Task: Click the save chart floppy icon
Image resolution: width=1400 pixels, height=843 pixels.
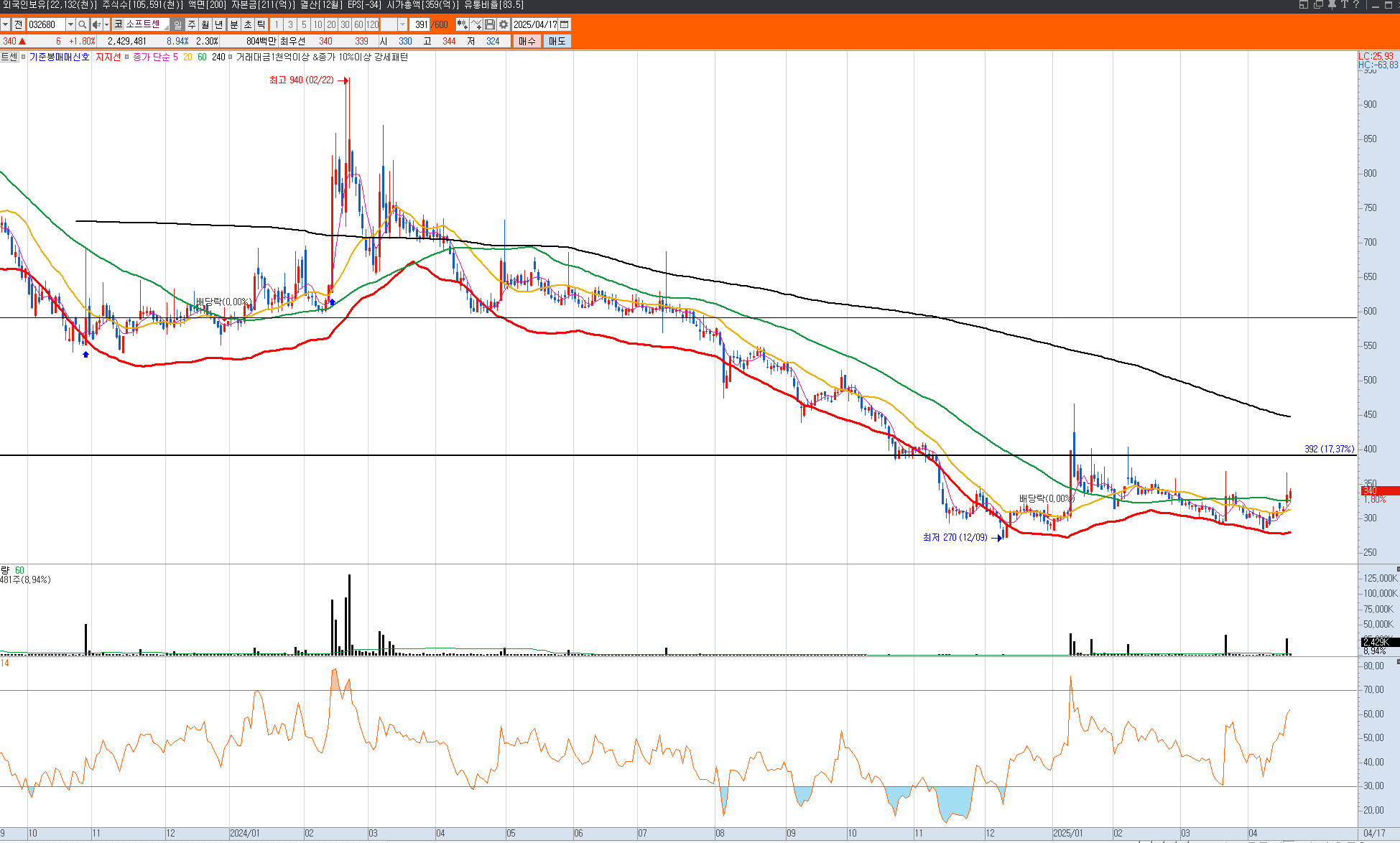Action: tap(490, 24)
